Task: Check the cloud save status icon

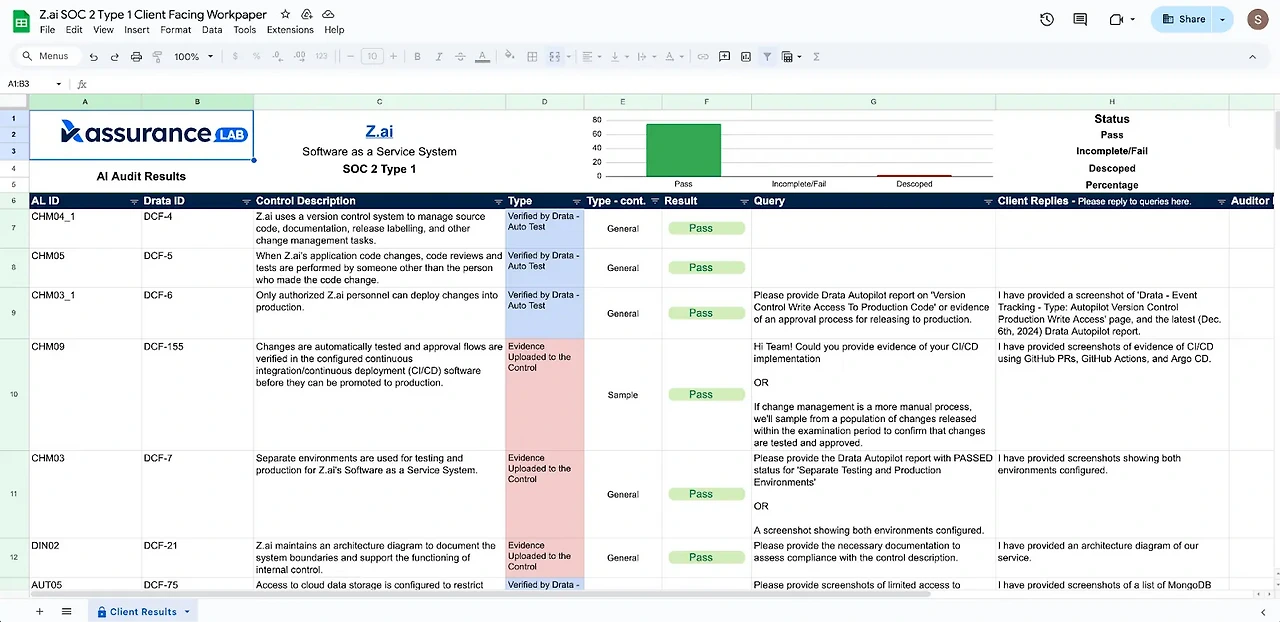Action: coord(328,15)
